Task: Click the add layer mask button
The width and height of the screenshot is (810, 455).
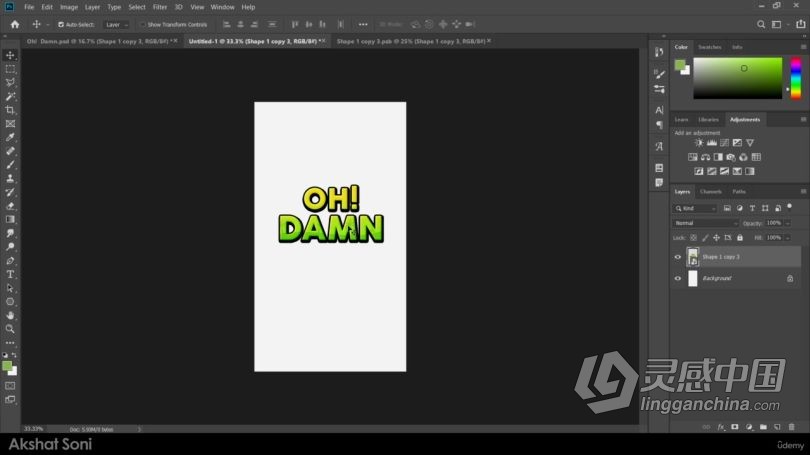Action: tap(735, 427)
